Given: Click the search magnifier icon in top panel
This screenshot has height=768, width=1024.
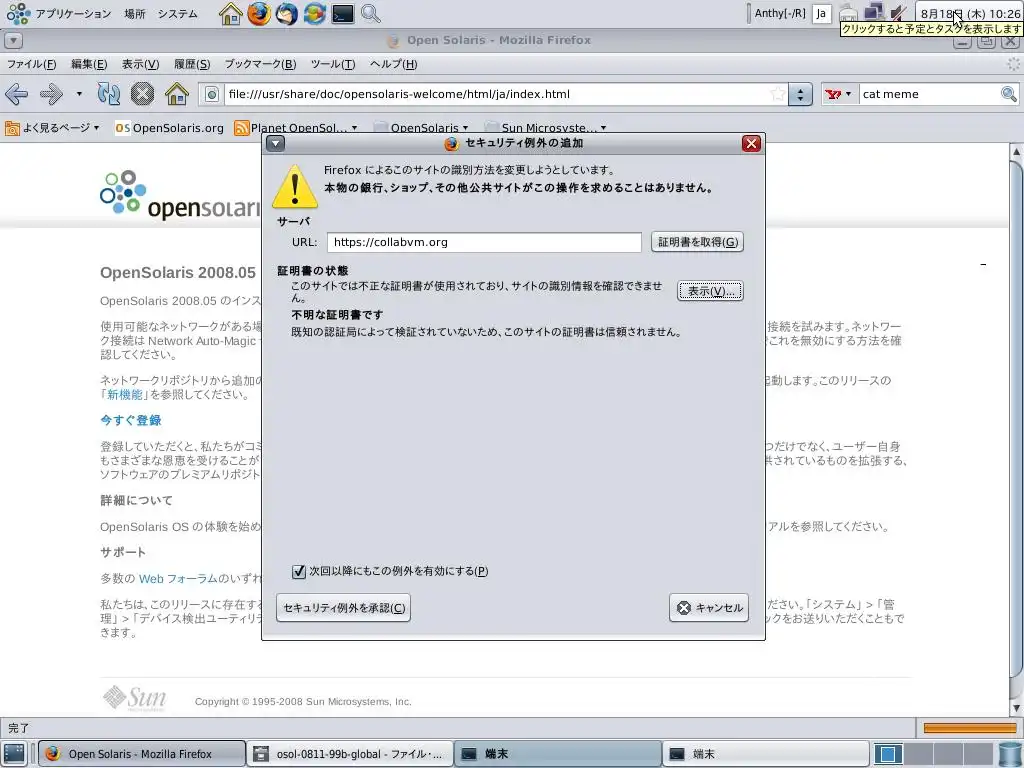Looking at the screenshot, I should pos(370,13).
